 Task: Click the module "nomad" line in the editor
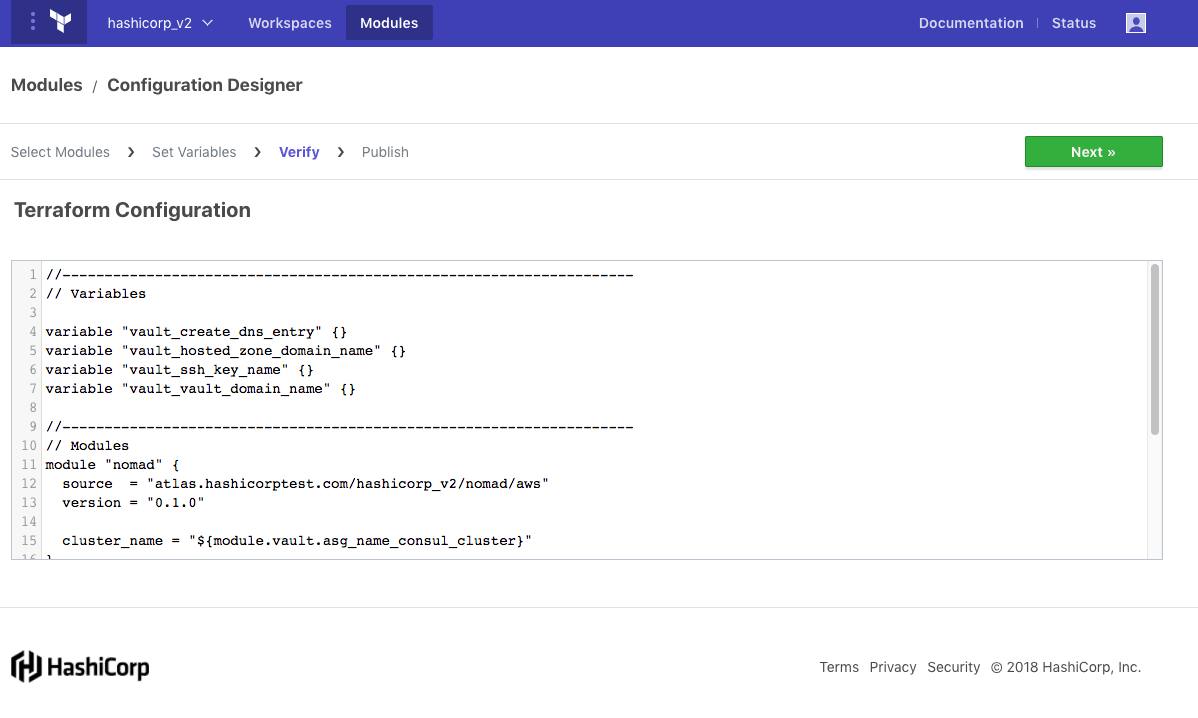112,464
